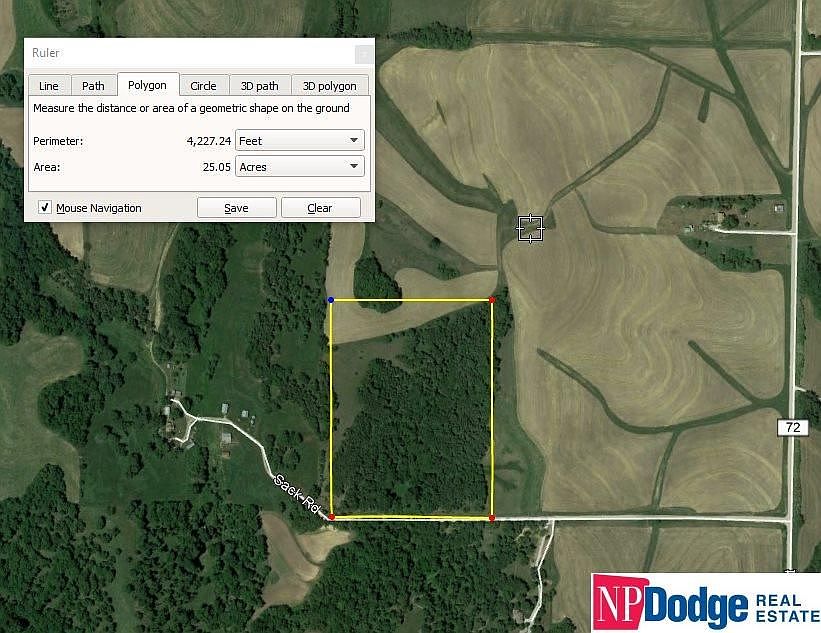Open the Acres area units dropdown
This screenshot has height=633, width=821.
(x=299, y=166)
